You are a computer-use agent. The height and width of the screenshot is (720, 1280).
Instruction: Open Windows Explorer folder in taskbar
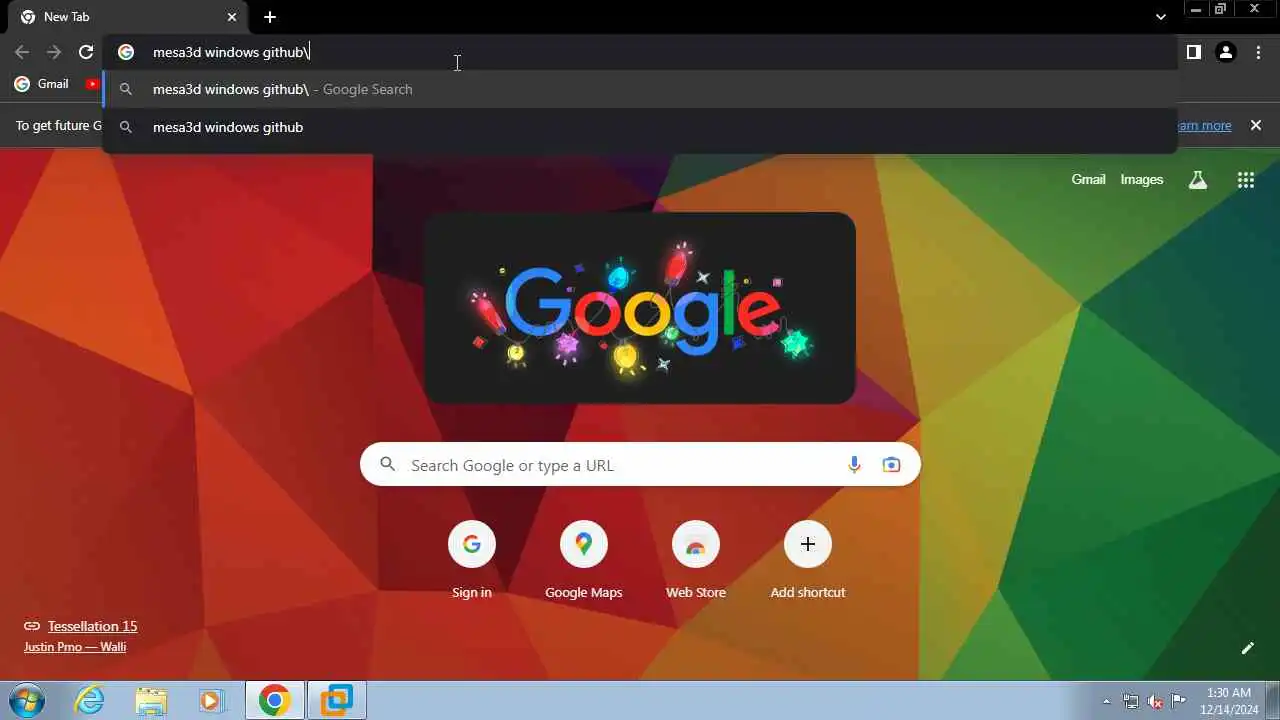(x=151, y=700)
